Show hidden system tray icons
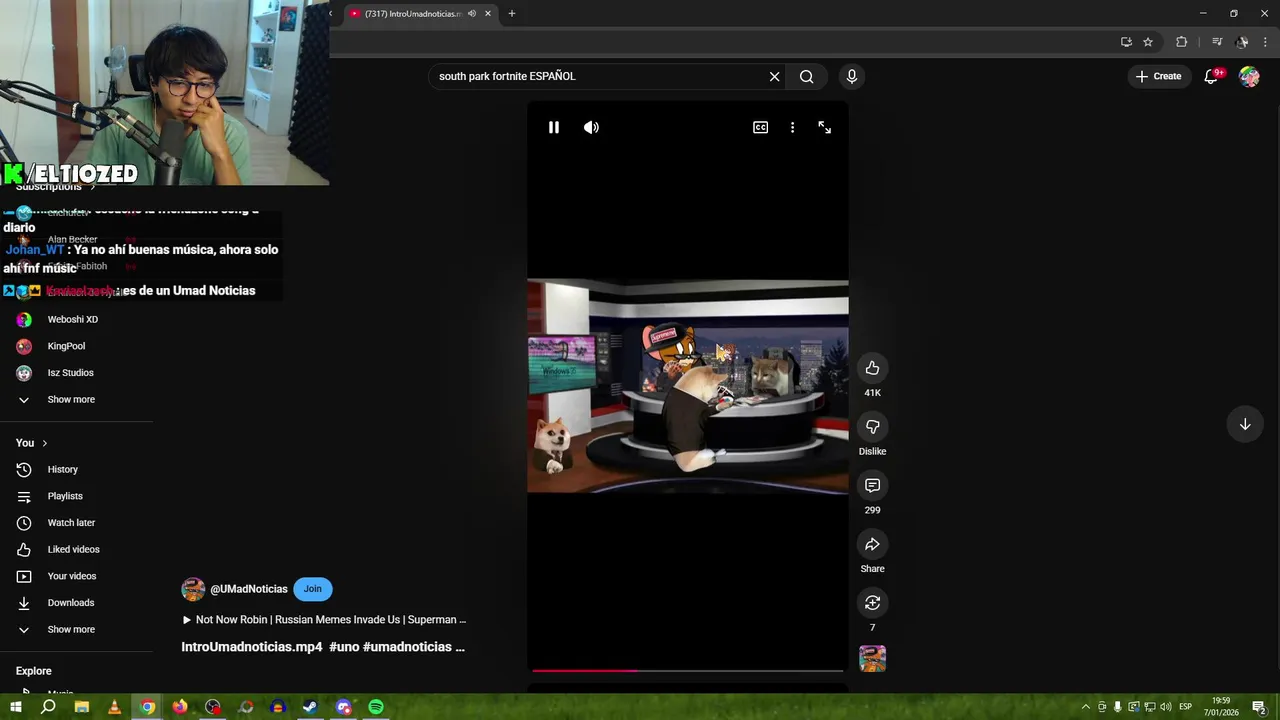1280x720 pixels. (1086, 707)
